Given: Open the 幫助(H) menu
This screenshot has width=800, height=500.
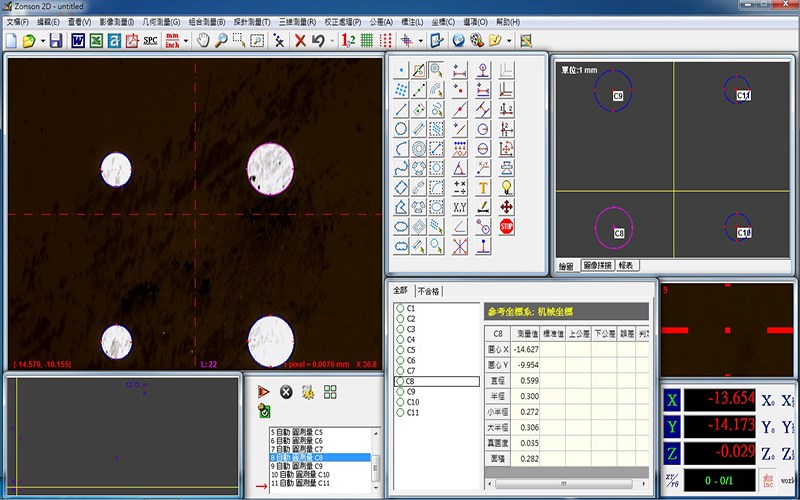Looking at the screenshot, I should [x=508, y=22].
